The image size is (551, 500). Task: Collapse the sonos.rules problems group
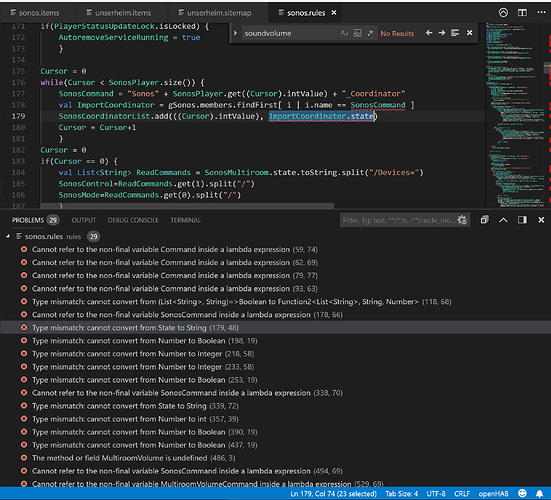tap(8, 236)
